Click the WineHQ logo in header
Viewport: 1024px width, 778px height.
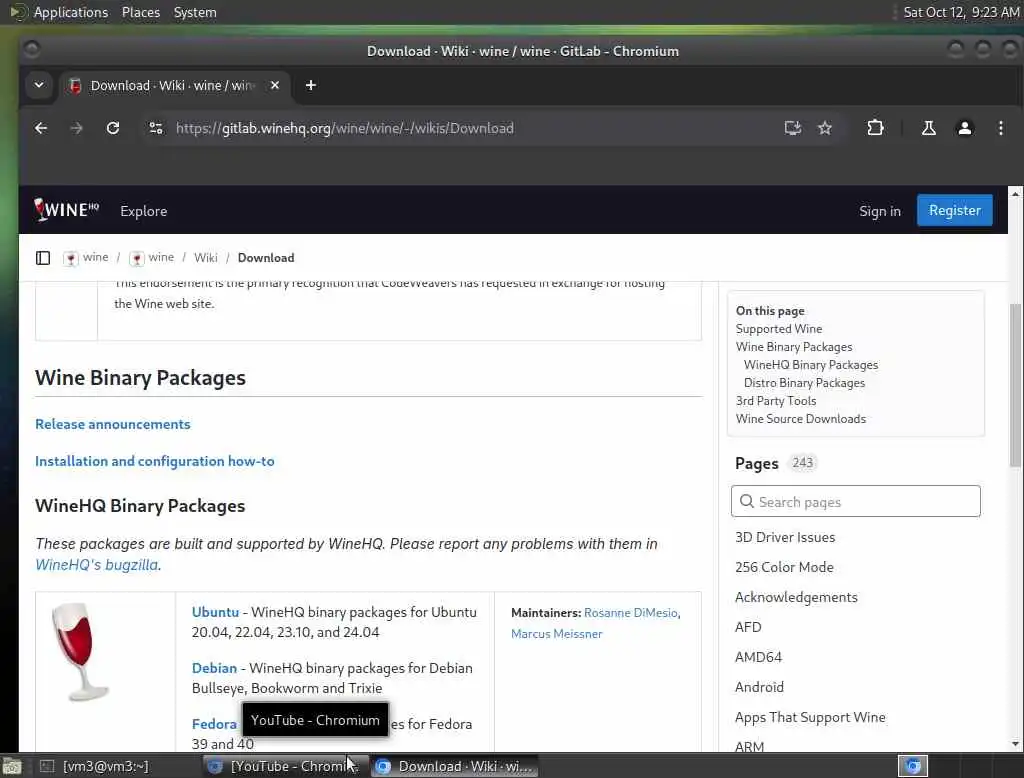click(67, 210)
